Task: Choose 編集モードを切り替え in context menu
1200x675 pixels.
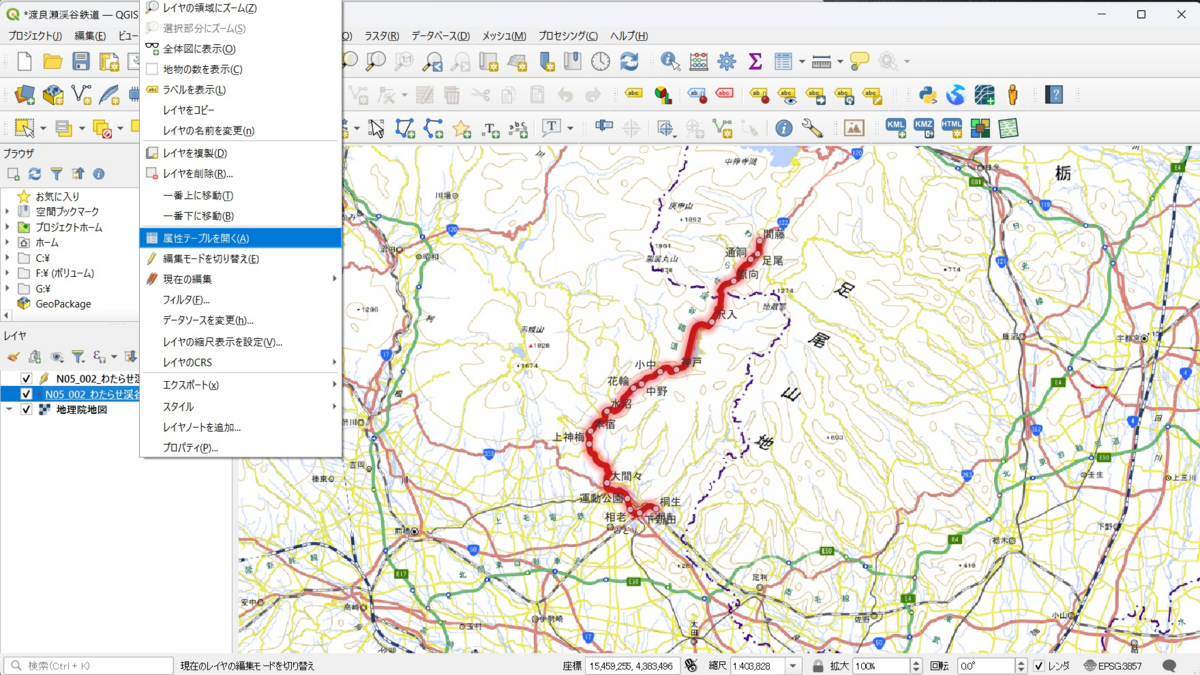Action: tap(240, 259)
